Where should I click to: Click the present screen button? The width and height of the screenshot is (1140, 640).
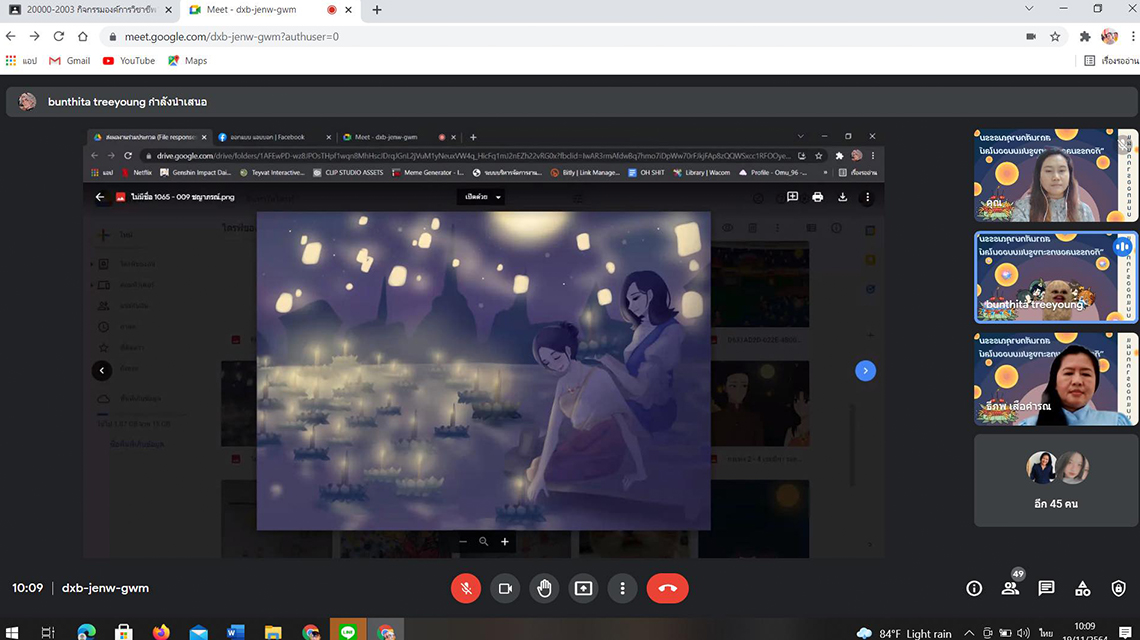tap(583, 588)
